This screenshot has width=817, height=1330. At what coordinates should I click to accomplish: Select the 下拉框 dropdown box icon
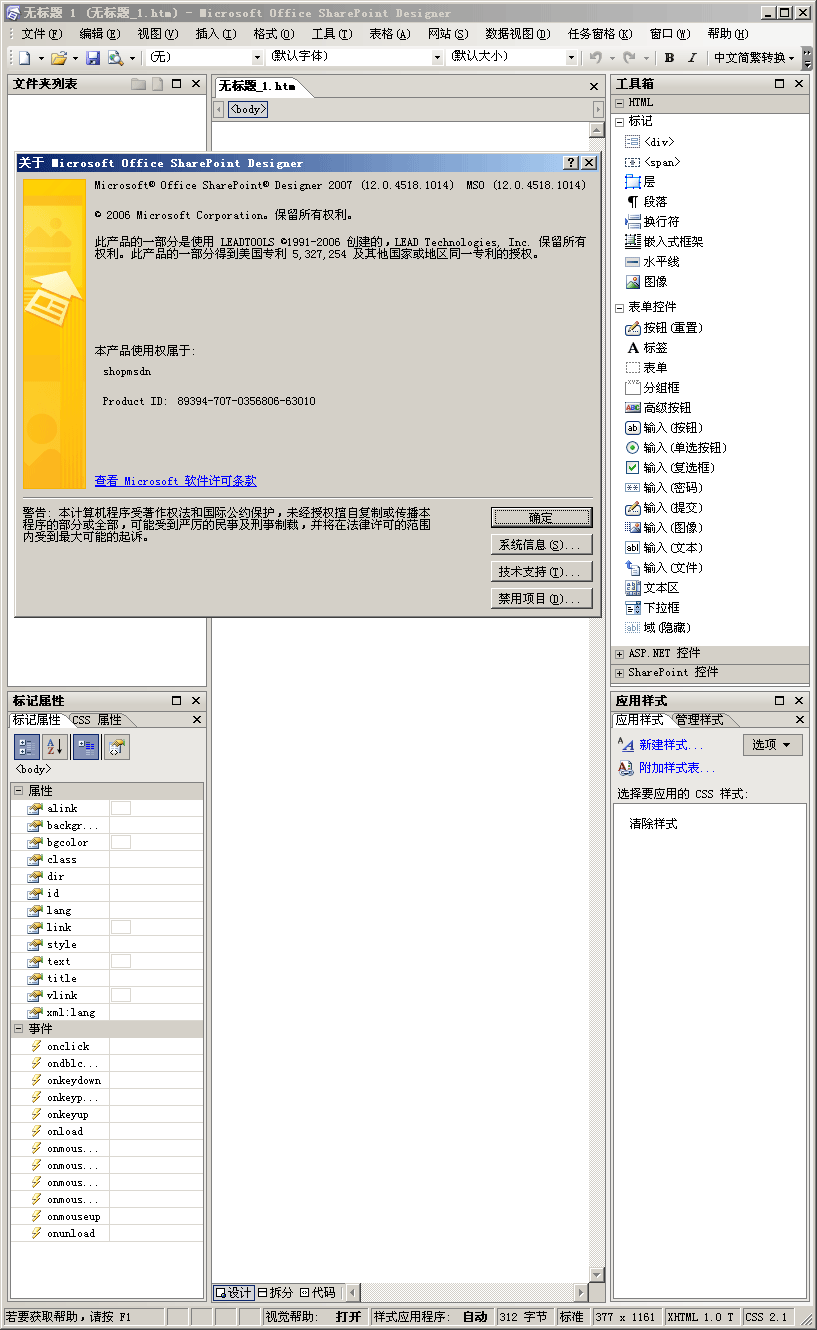coord(632,608)
